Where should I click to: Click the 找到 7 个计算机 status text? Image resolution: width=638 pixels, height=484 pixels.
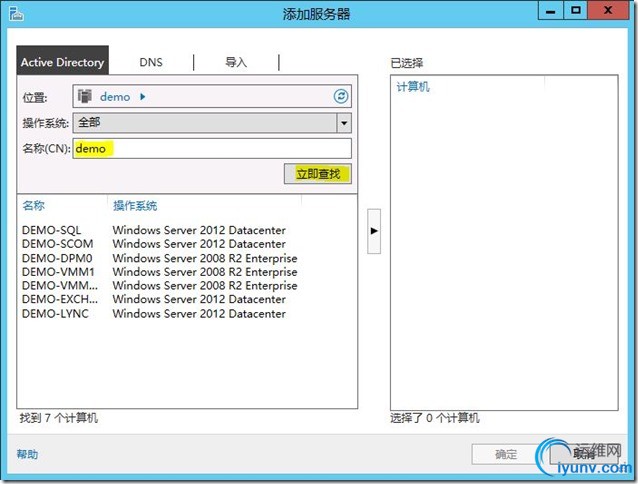pyautogui.click(x=59, y=418)
